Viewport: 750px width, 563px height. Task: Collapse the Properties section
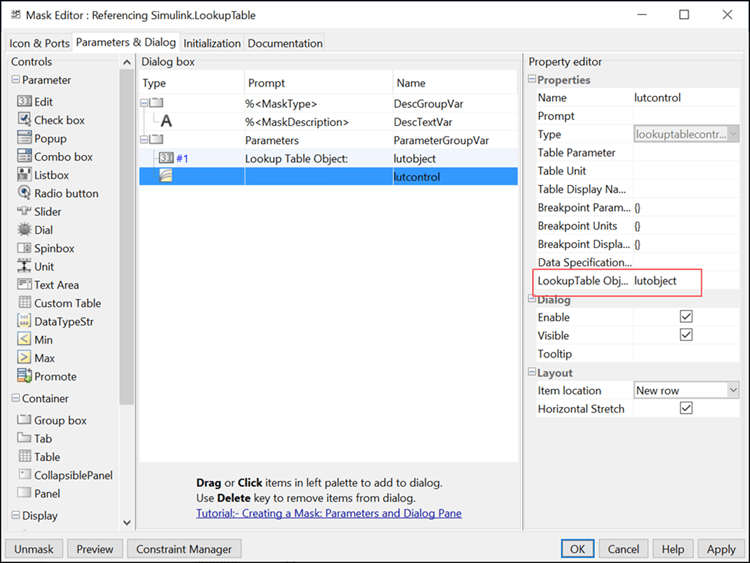click(x=532, y=79)
